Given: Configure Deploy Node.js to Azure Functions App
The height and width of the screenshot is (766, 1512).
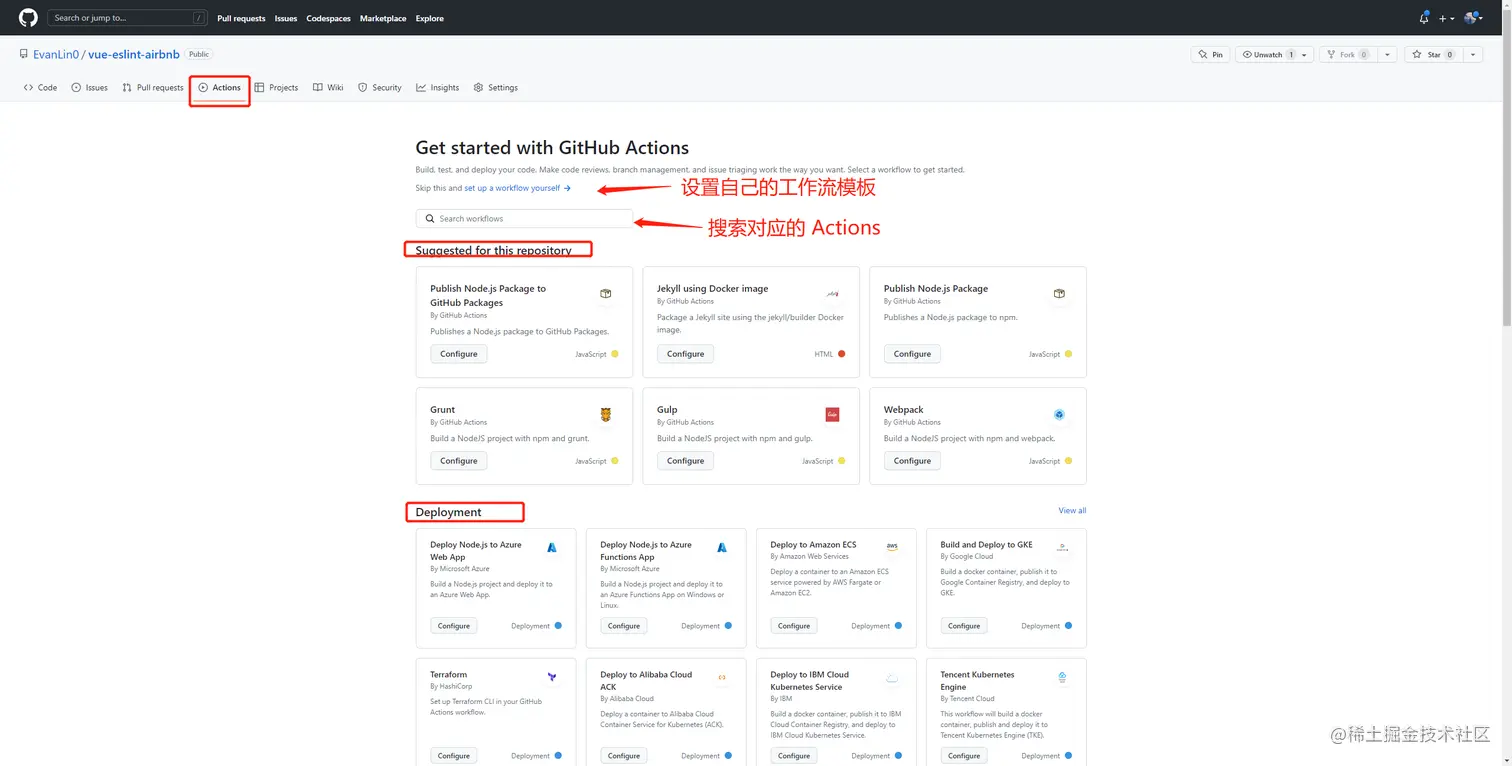Looking at the screenshot, I should (x=624, y=626).
